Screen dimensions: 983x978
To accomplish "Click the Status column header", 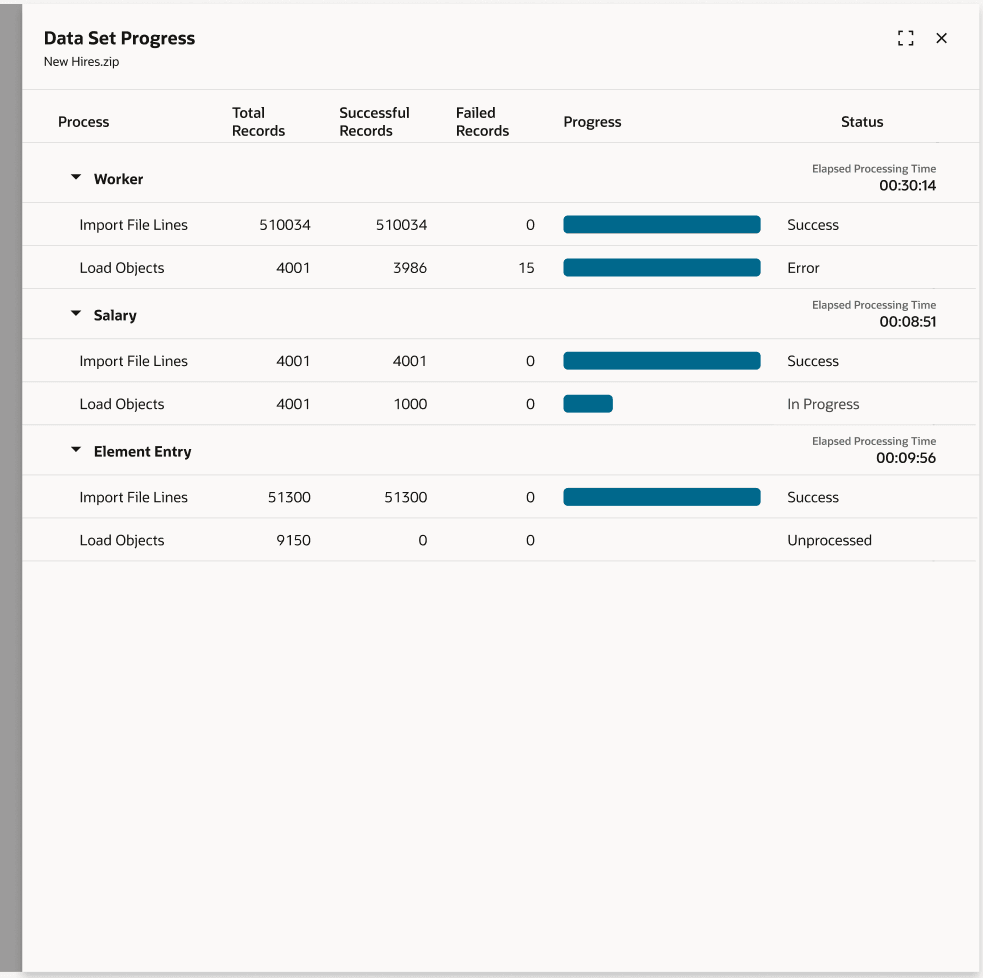I will point(862,121).
